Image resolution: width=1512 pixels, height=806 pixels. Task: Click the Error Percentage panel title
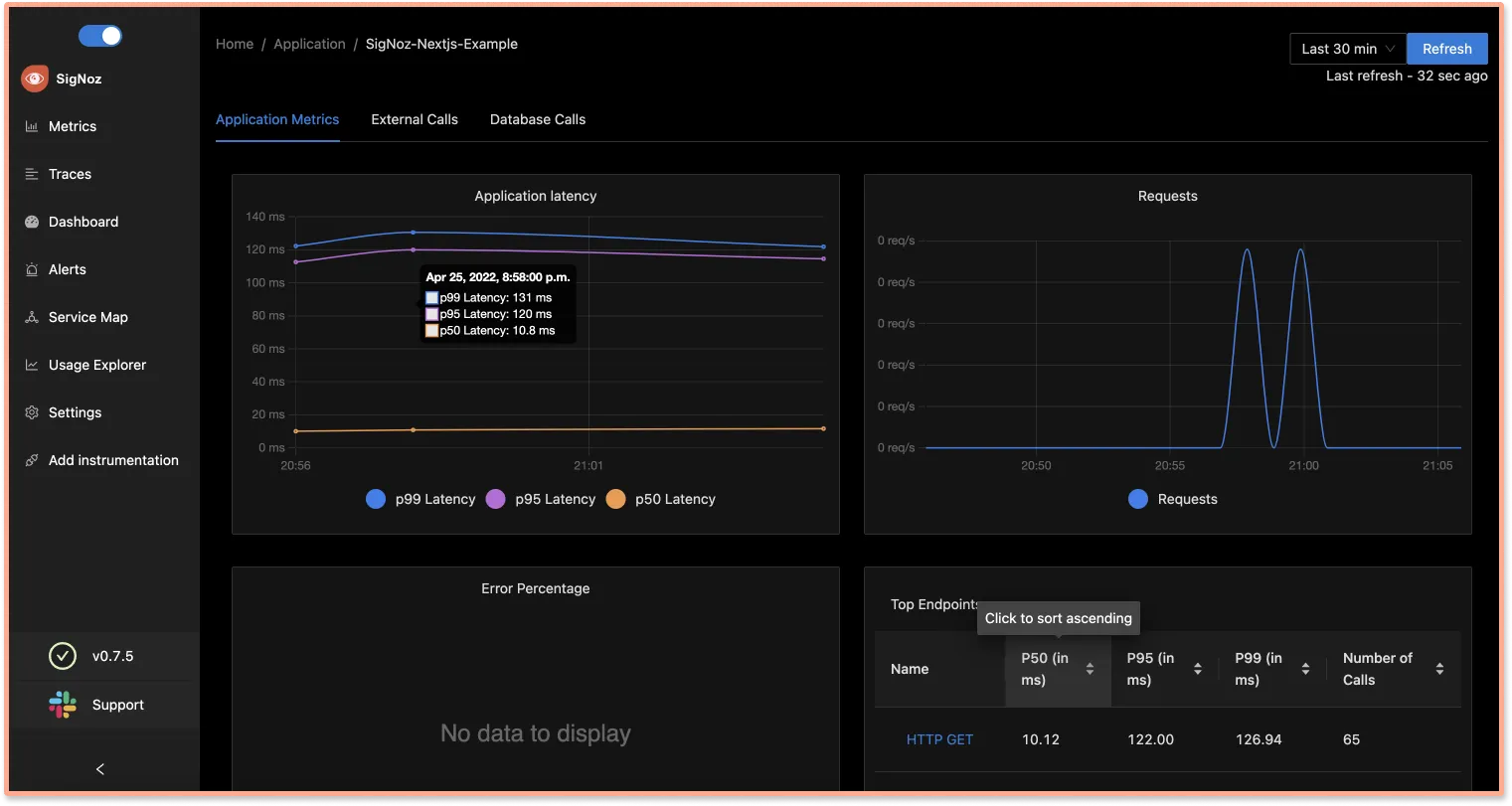tap(536, 588)
